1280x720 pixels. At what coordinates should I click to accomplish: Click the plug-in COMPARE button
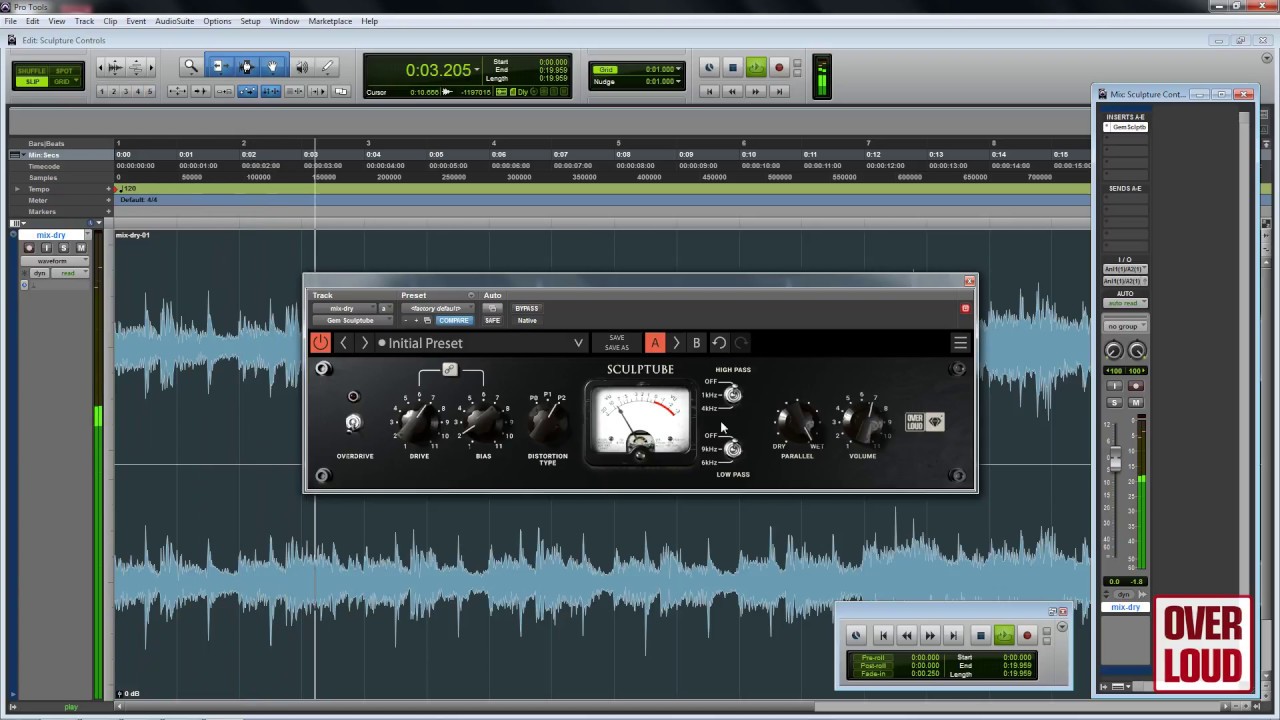453,320
